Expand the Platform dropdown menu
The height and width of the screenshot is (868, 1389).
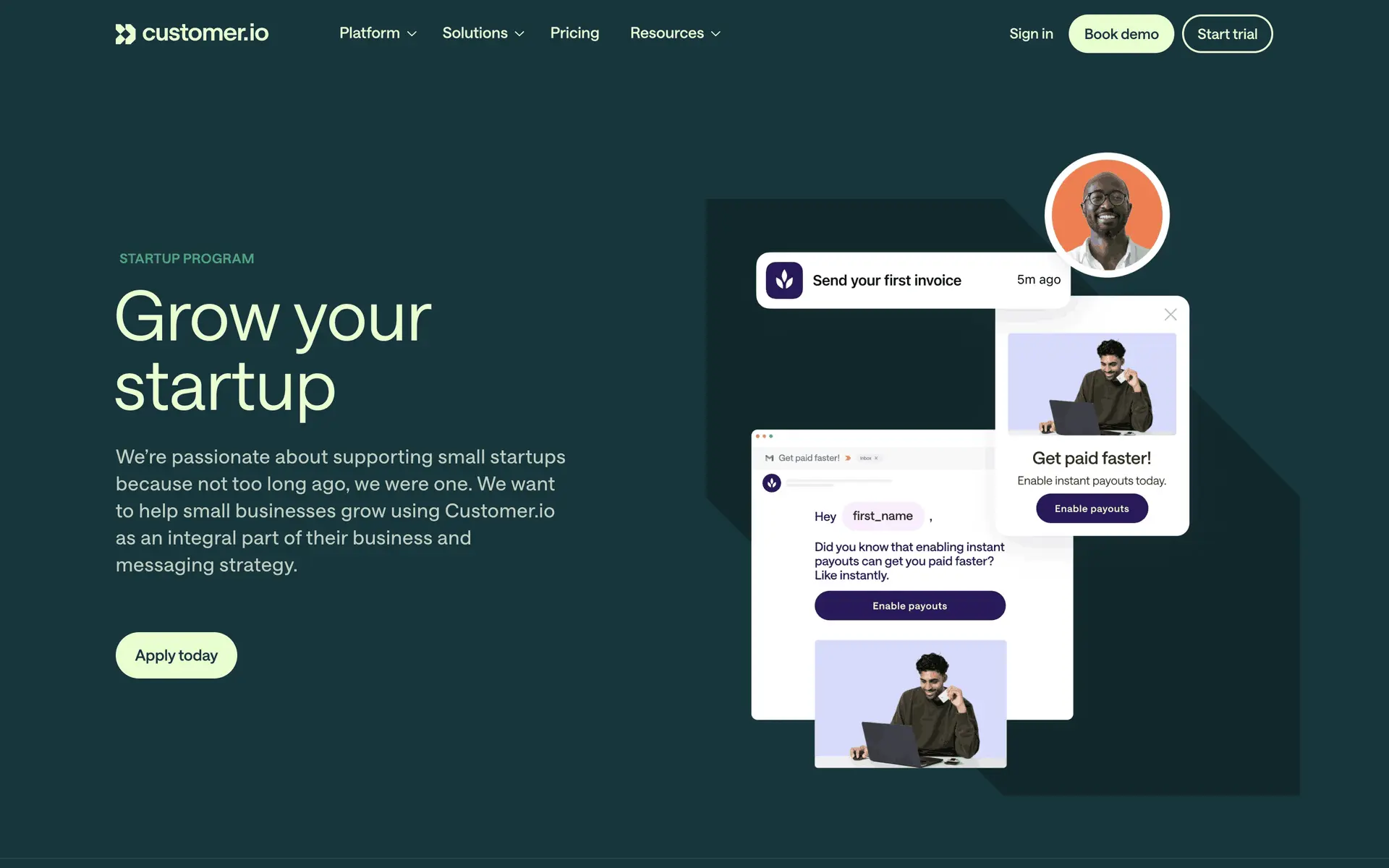click(x=378, y=33)
